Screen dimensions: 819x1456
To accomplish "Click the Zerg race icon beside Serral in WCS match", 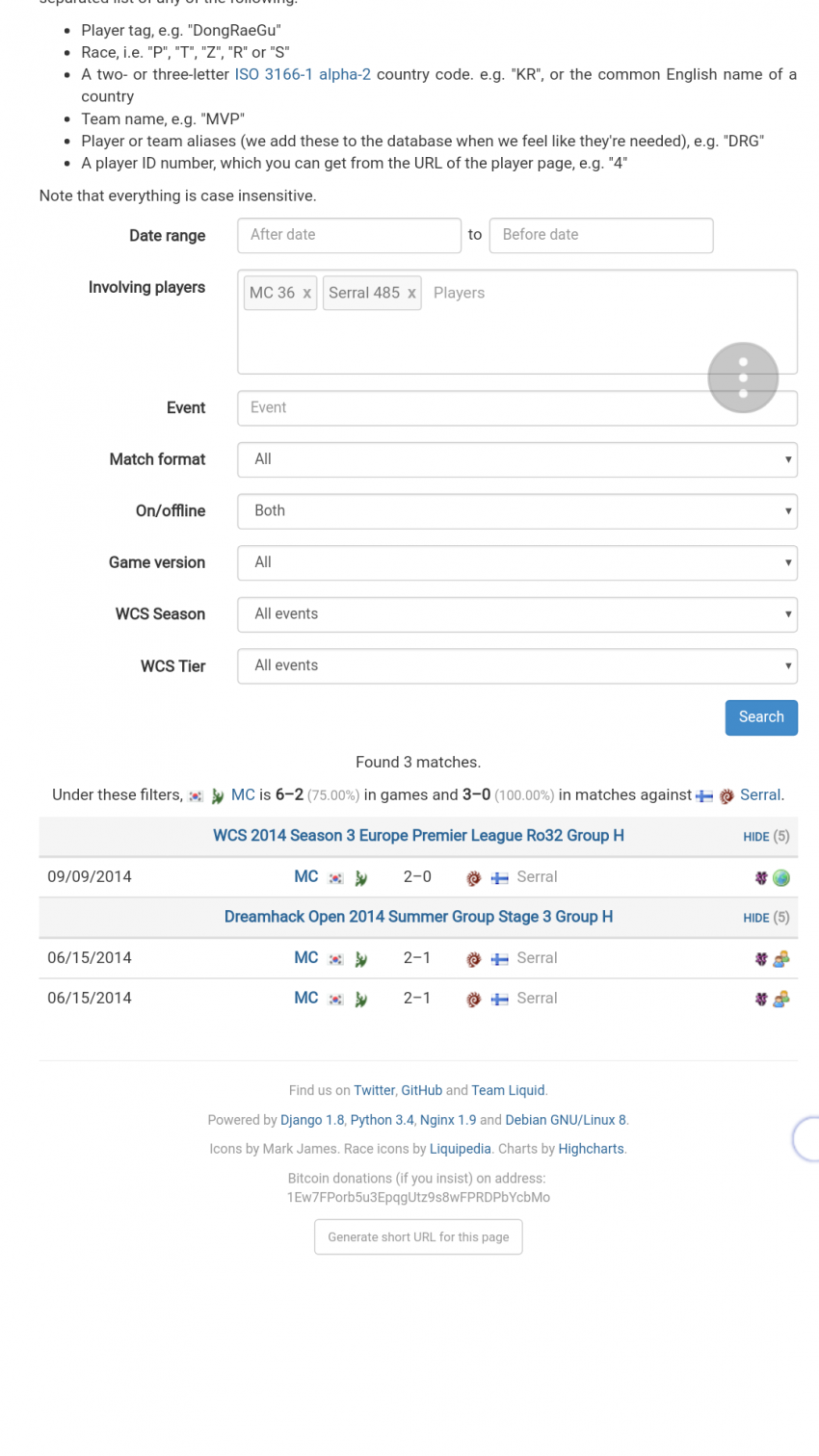I will 473,878.
